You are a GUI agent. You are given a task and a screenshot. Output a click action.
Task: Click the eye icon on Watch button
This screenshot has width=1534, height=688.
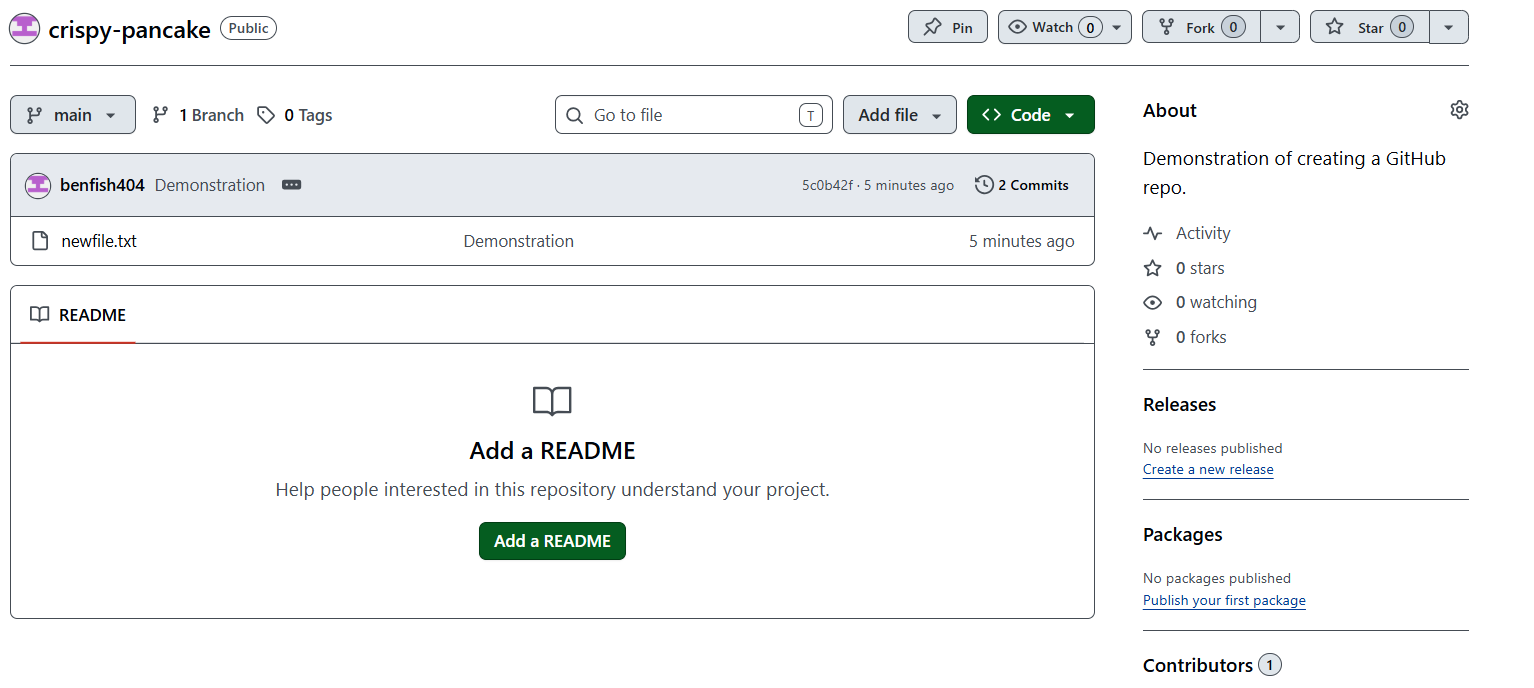pyautogui.click(x=1017, y=27)
